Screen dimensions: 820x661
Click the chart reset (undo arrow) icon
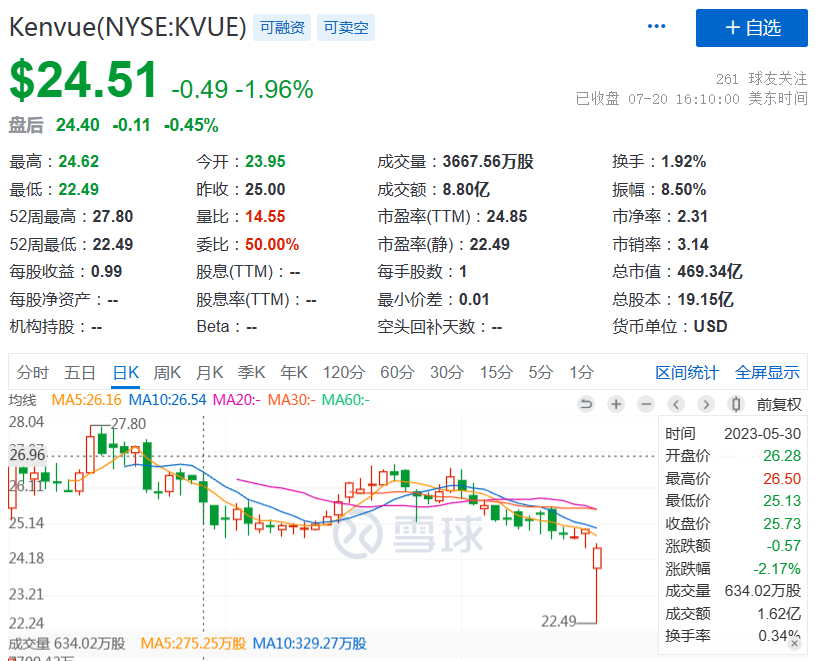coord(586,404)
